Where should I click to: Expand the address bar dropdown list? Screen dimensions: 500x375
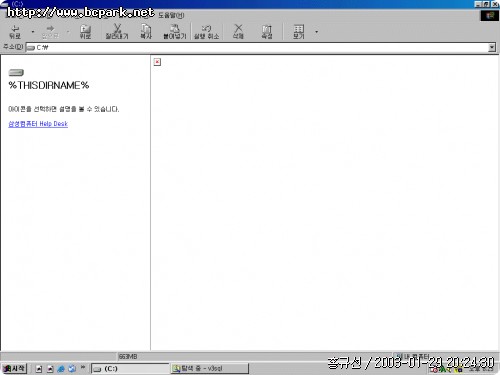pos(492,48)
